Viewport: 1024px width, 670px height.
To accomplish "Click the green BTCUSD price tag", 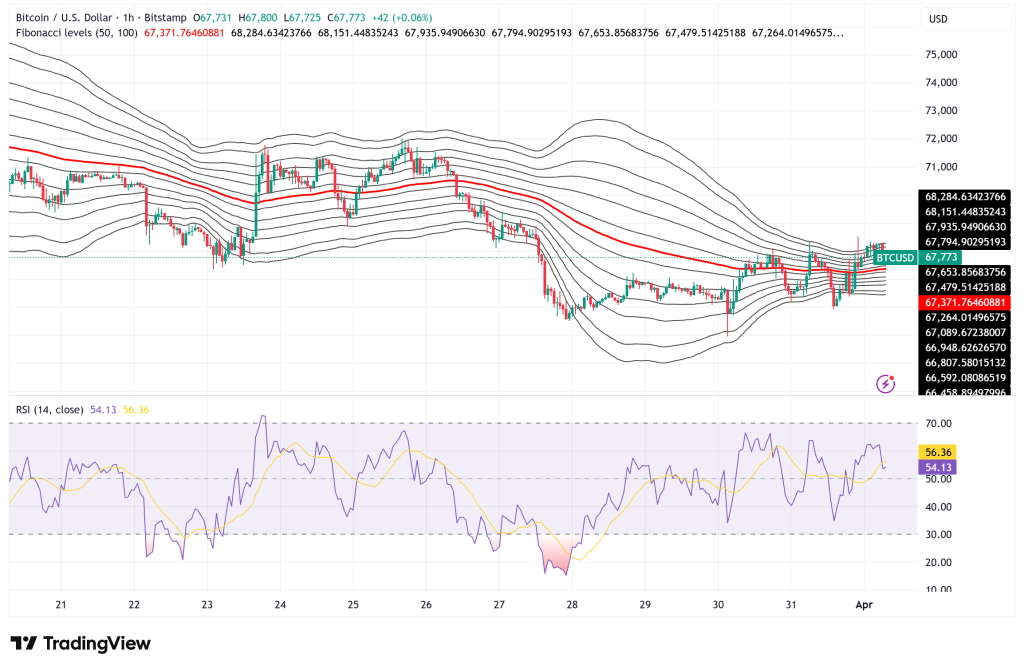I will [x=897, y=257].
